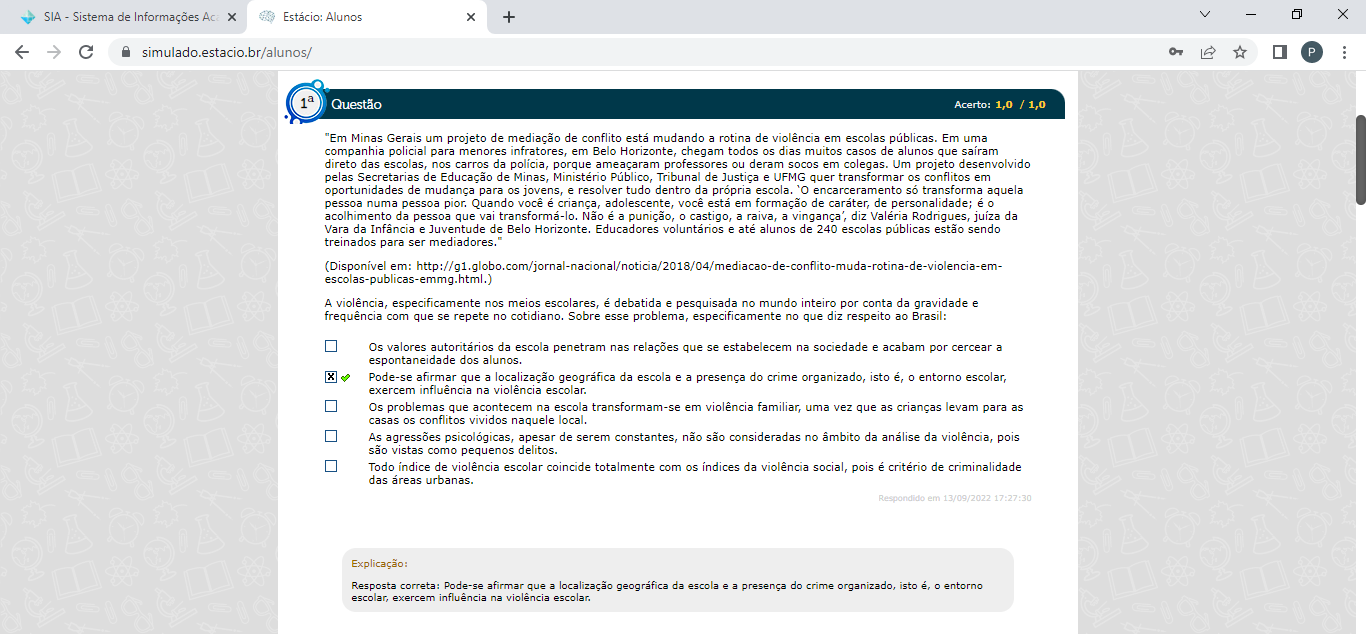Click the browser back arrow
The image size is (1366, 634).
pyautogui.click(x=22, y=52)
